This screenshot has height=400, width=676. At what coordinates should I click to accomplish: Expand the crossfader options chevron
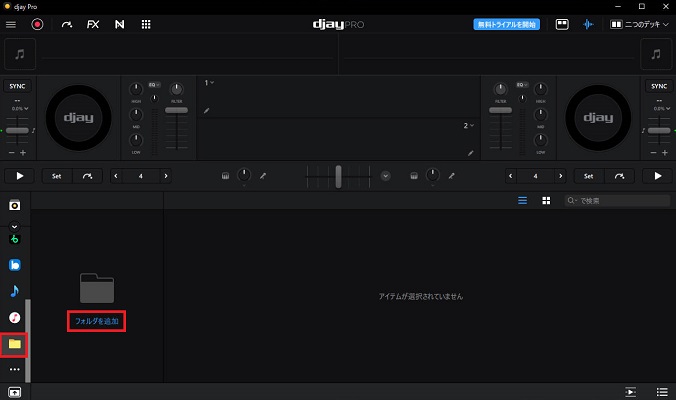tap(385, 176)
